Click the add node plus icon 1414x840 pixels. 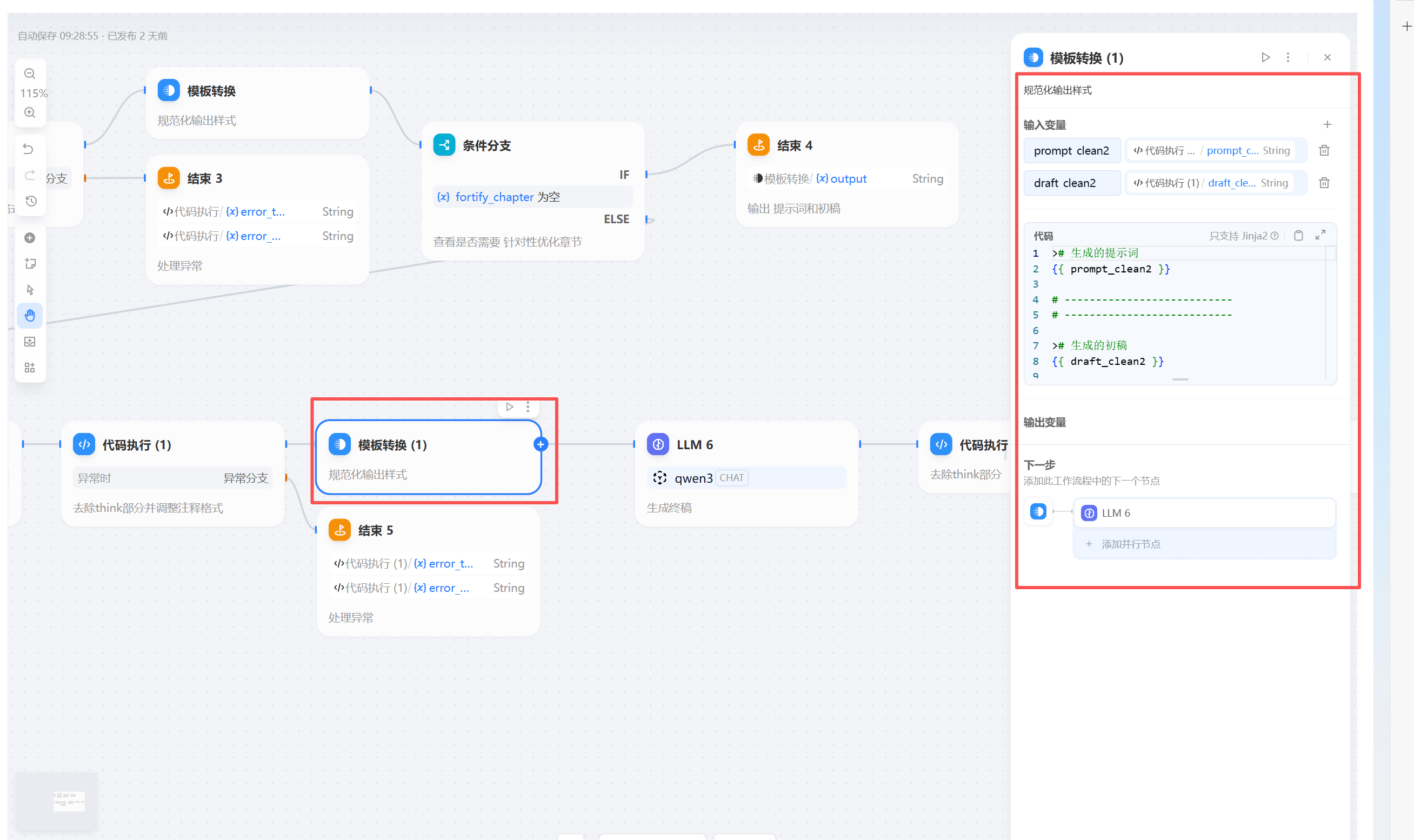[x=30, y=238]
